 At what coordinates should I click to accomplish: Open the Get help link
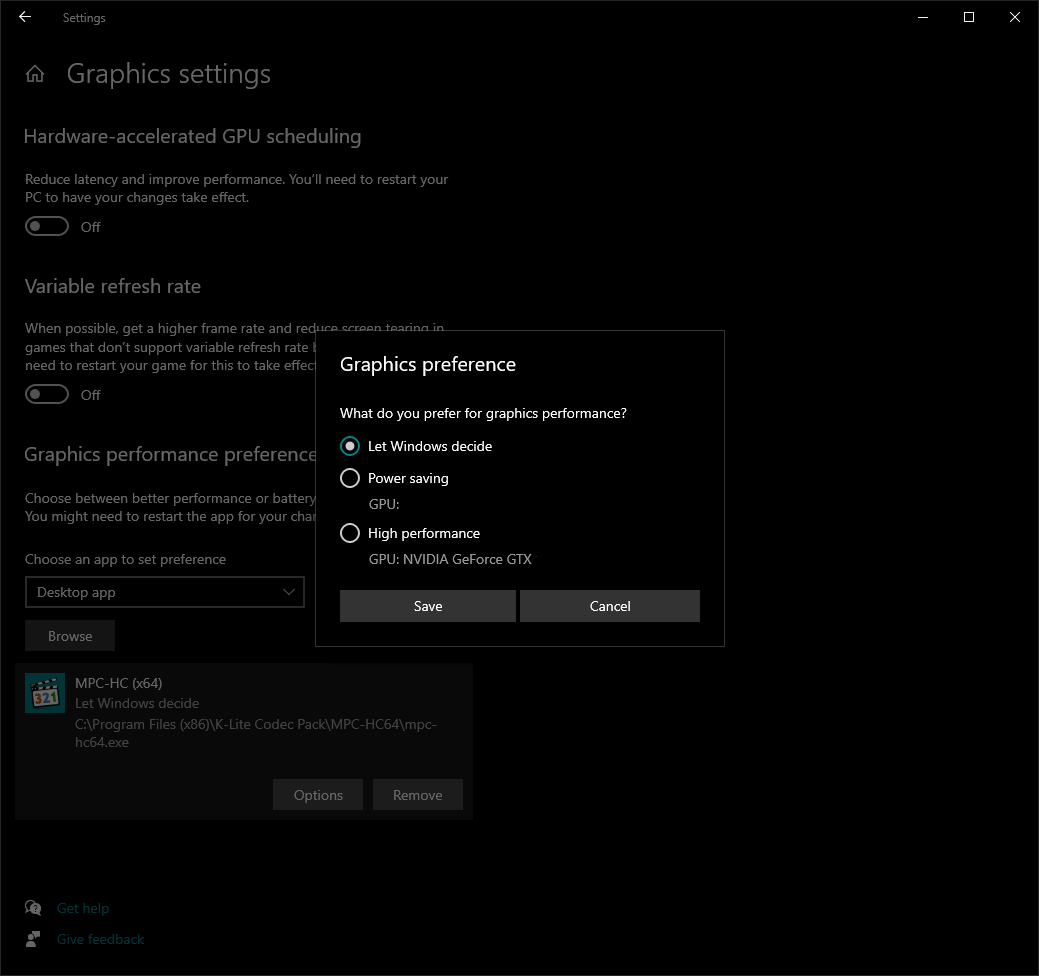(x=83, y=907)
